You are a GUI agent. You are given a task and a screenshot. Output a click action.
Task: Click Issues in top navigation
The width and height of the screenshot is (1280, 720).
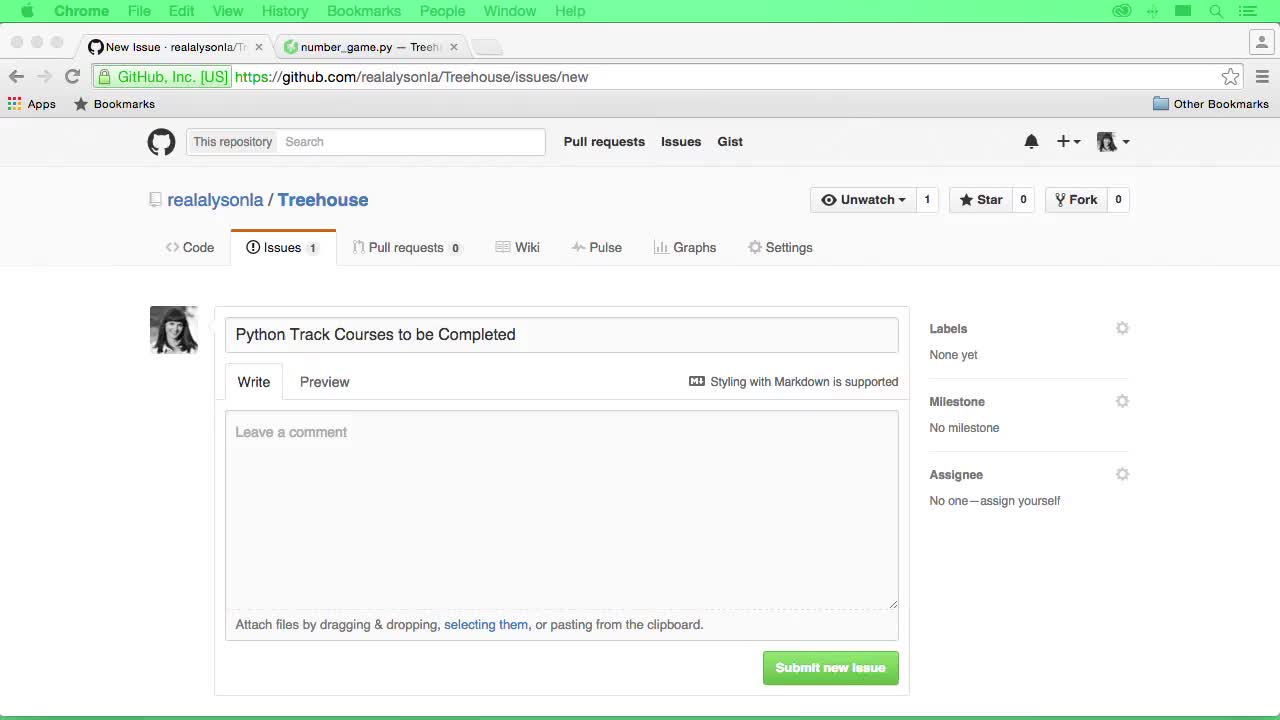coord(681,142)
